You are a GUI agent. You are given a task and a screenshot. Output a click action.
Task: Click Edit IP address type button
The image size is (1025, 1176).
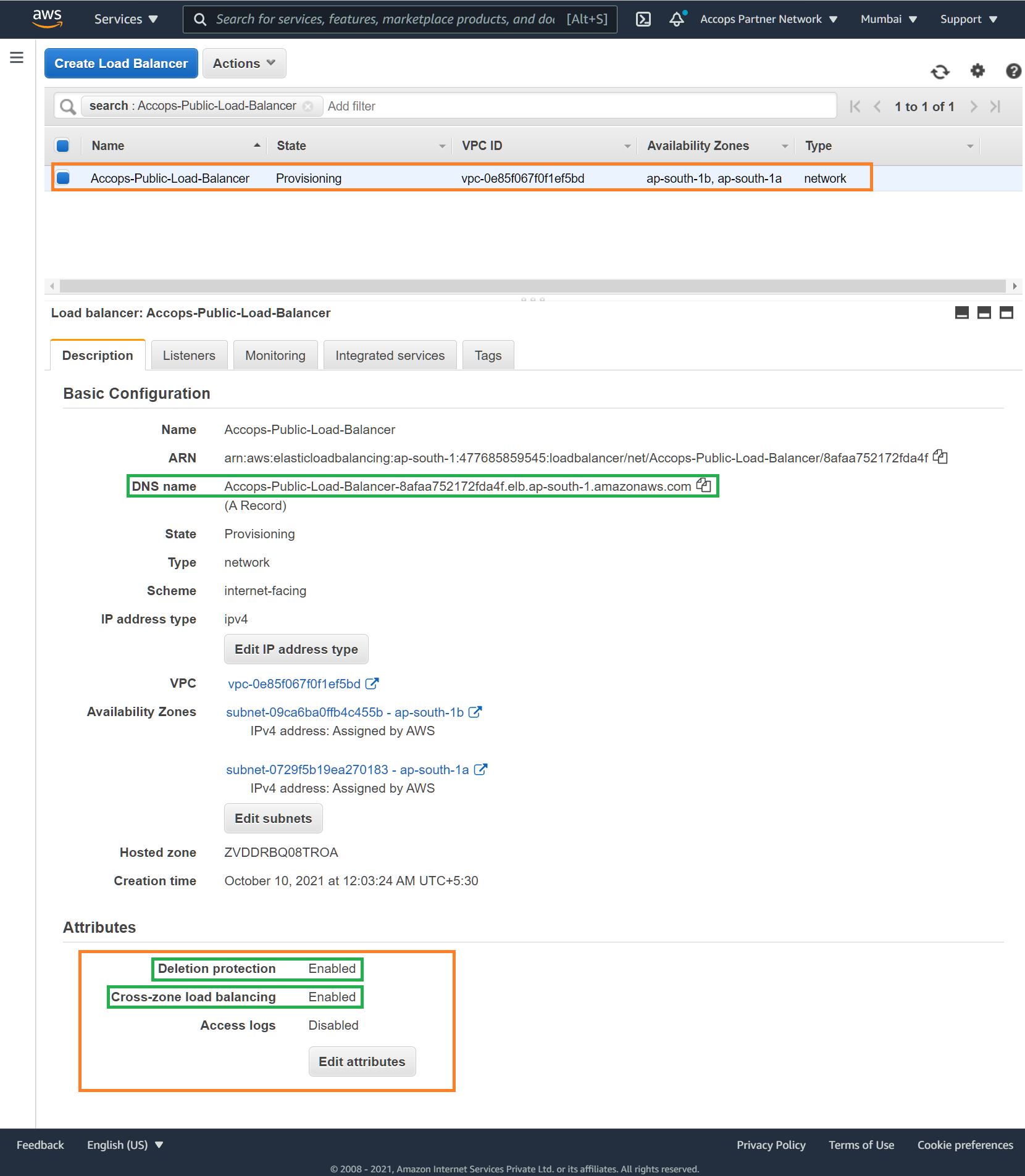[x=296, y=649]
